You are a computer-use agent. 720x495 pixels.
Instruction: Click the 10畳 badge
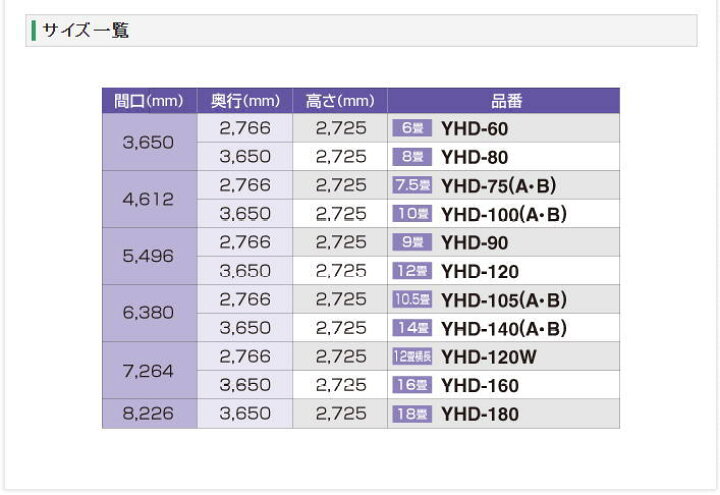[412, 214]
